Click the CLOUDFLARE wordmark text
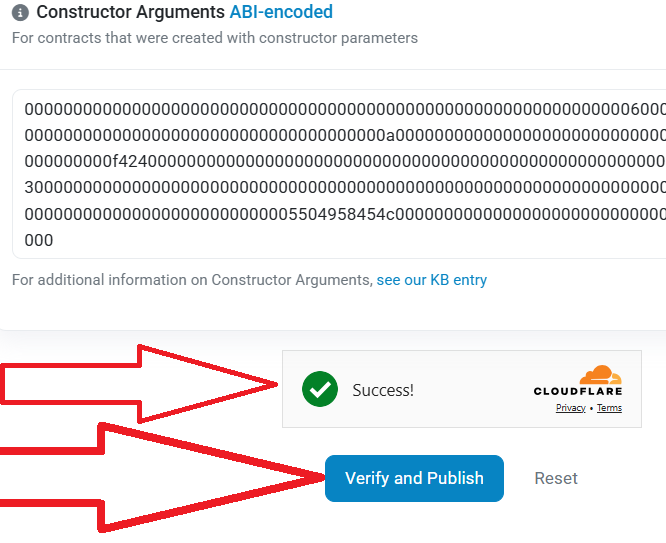 pyautogui.click(x=578, y=391)
